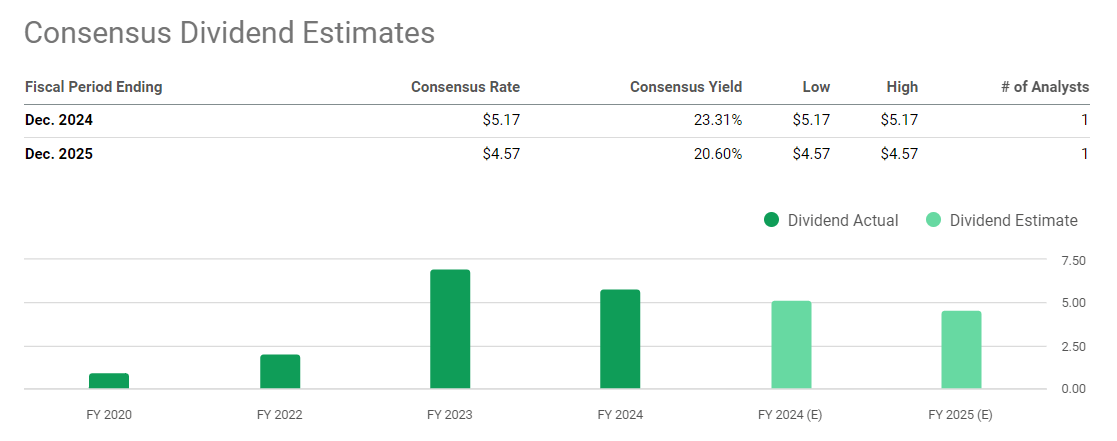Click the # of Analysts header
1117x441 pixels.
tap(1045, 87)
